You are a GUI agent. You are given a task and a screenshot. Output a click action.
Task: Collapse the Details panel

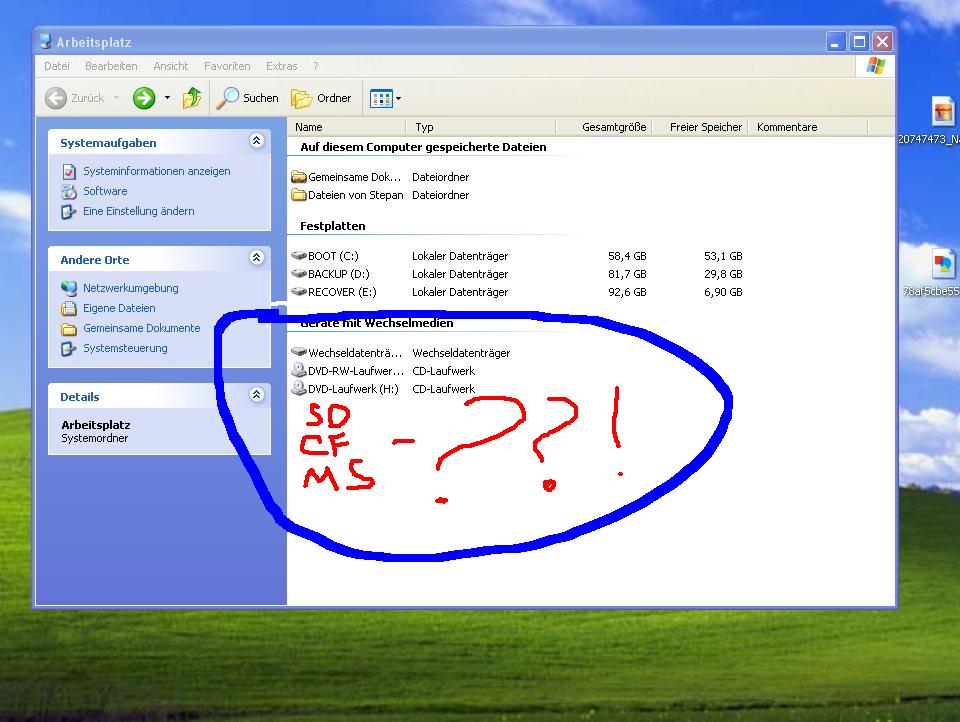click(x=256, y=396)
